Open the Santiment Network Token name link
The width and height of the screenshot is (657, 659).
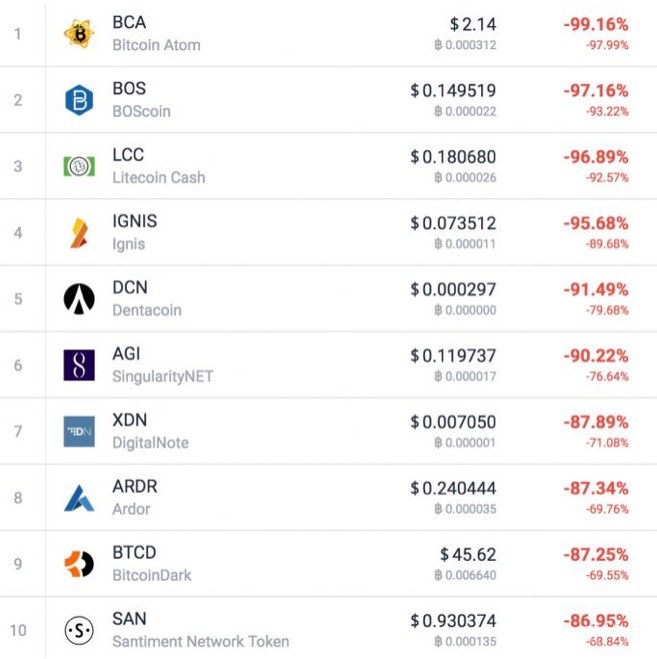pyautogui.click(x=200, y=641)
